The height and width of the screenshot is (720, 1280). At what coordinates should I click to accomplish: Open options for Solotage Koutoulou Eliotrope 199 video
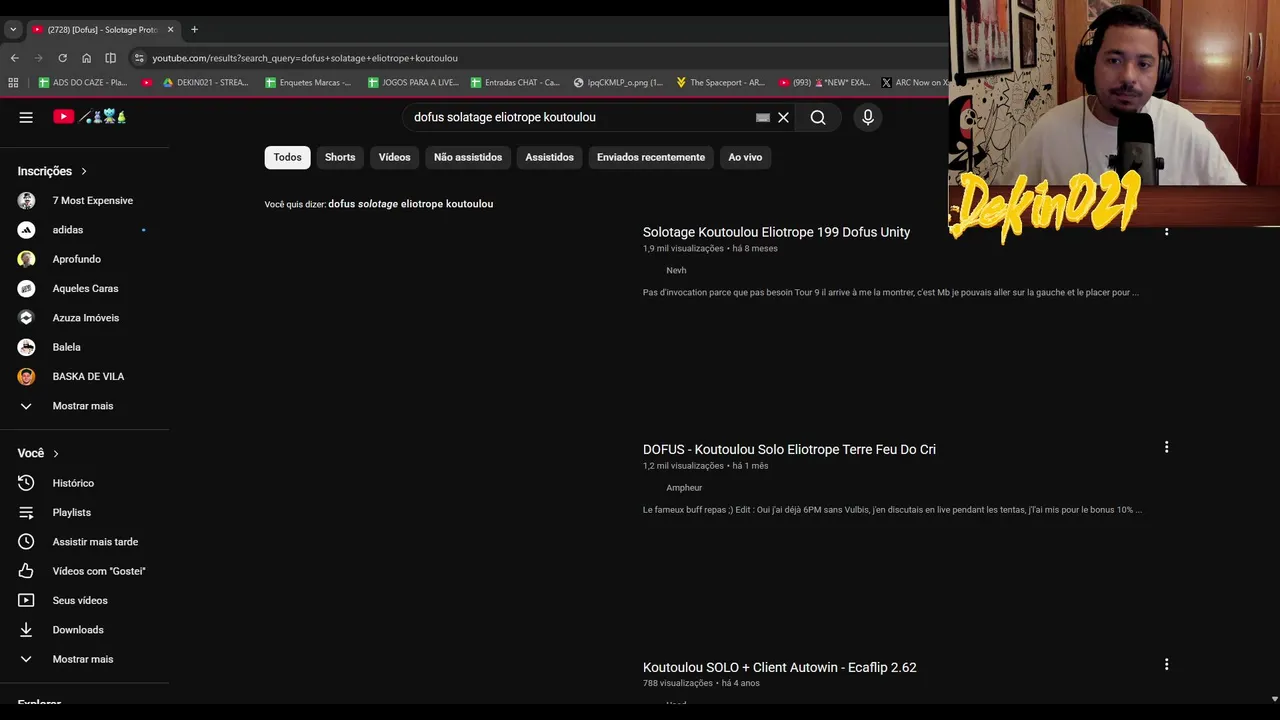(1166, 231)
